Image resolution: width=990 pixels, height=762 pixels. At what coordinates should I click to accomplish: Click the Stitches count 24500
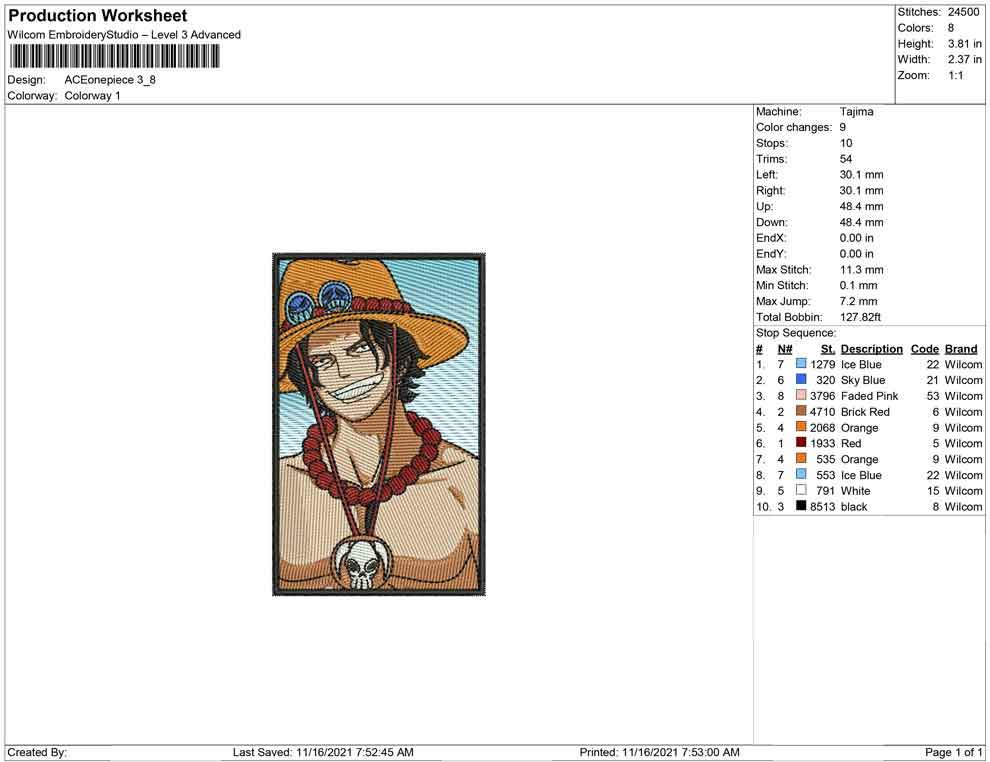(x=964, y=12)
